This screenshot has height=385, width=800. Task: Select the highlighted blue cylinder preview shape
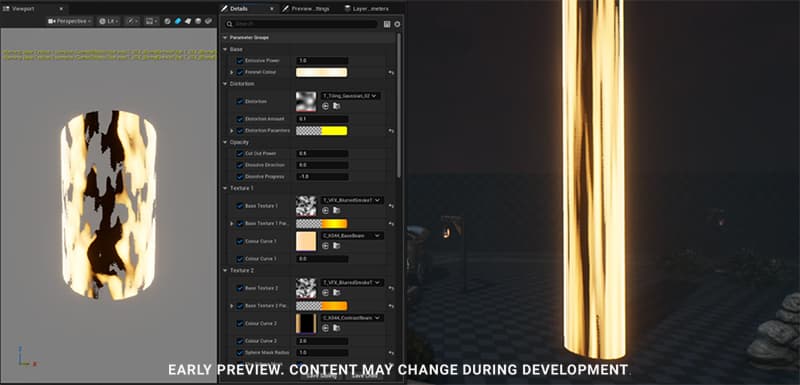(178, 21)
